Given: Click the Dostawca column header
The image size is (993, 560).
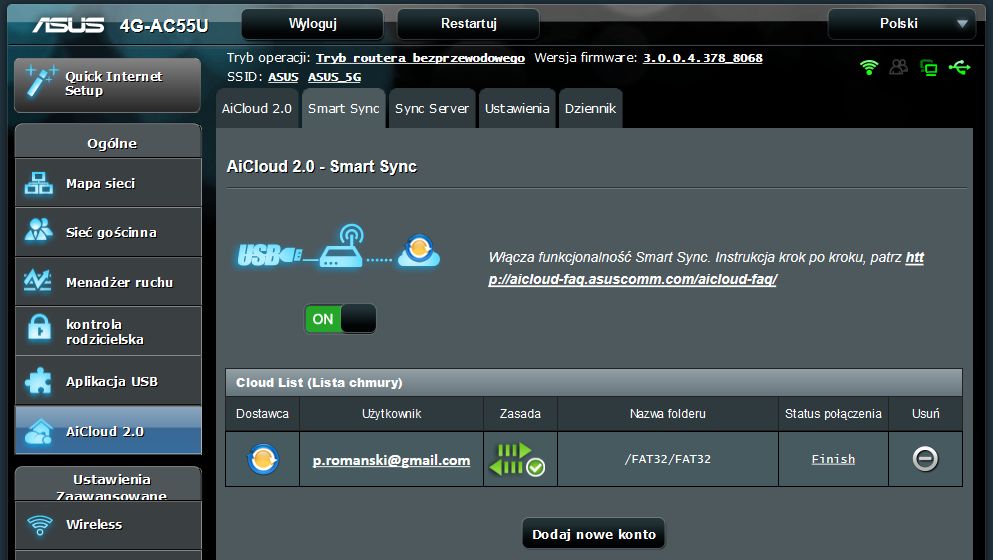Looking at the screenshot, I should tap(262, 414).
